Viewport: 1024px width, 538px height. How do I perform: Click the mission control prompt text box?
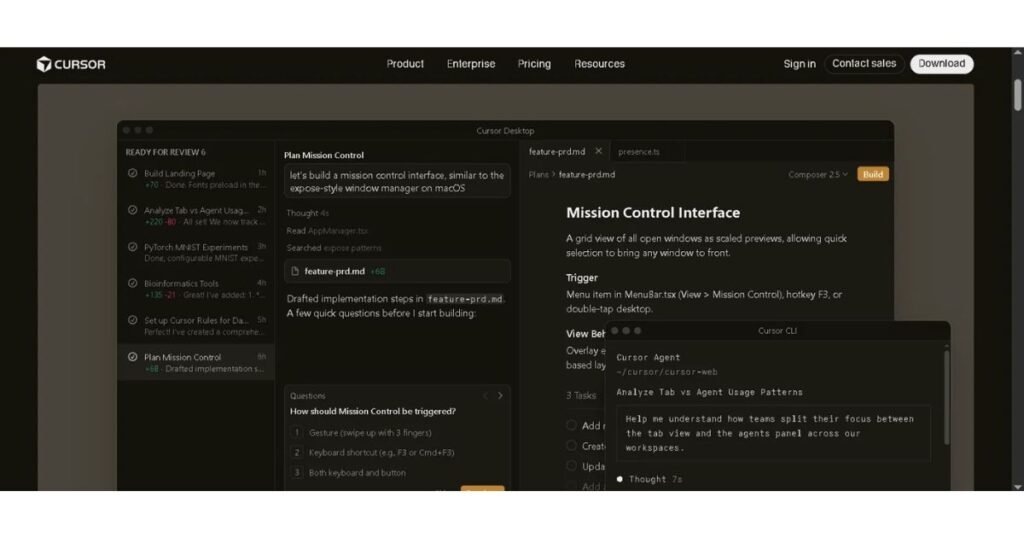(397, 182)
